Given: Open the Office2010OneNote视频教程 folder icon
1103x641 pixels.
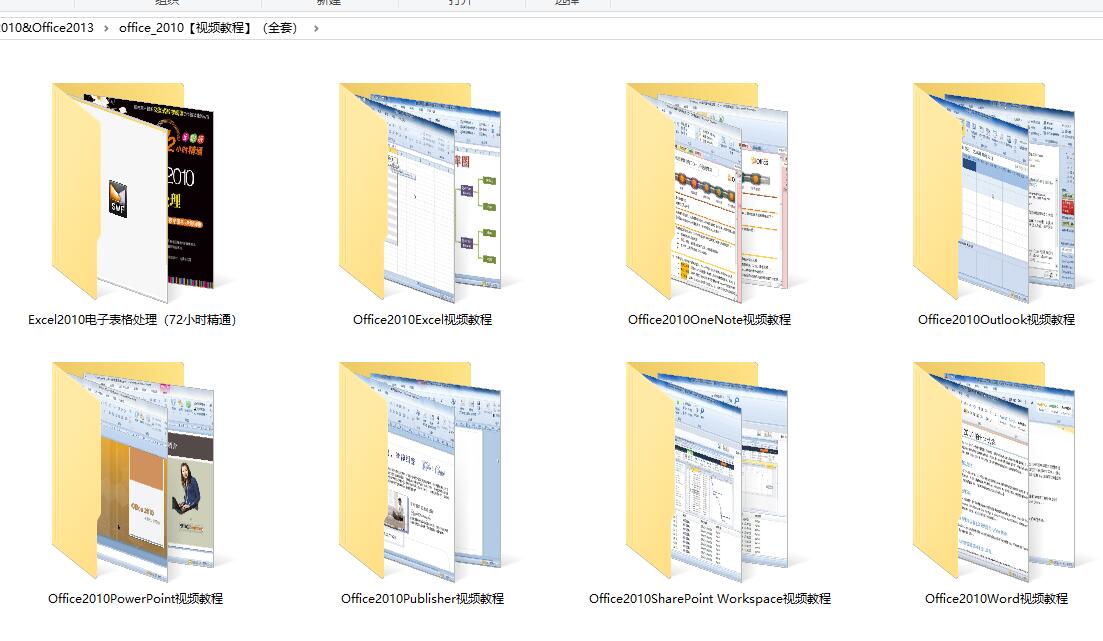Looking at the screenshot, I should pyautogui.click(x=708, y=192).
